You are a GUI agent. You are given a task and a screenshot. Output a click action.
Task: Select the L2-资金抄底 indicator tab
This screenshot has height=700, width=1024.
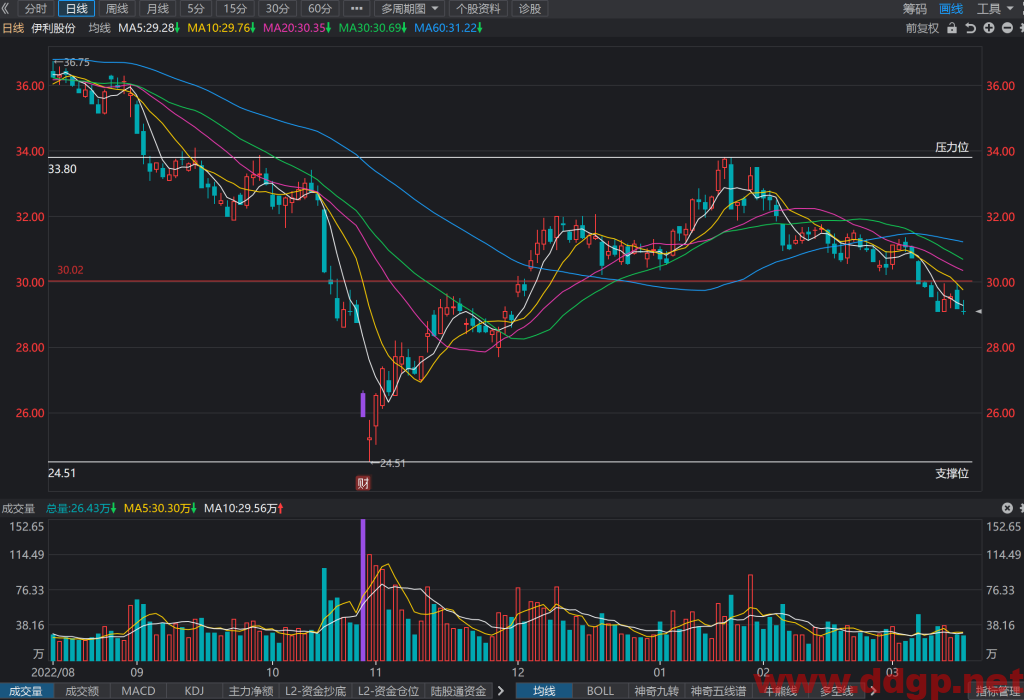[x=315, y=691]
